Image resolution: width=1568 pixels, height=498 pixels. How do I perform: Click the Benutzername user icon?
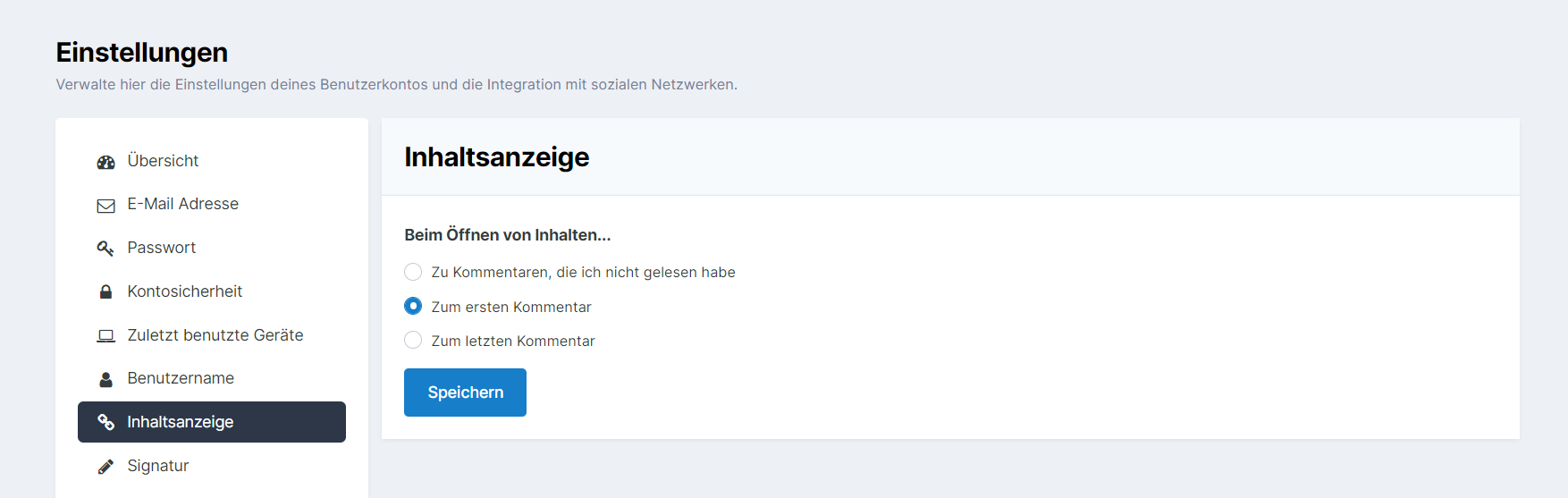105,379
